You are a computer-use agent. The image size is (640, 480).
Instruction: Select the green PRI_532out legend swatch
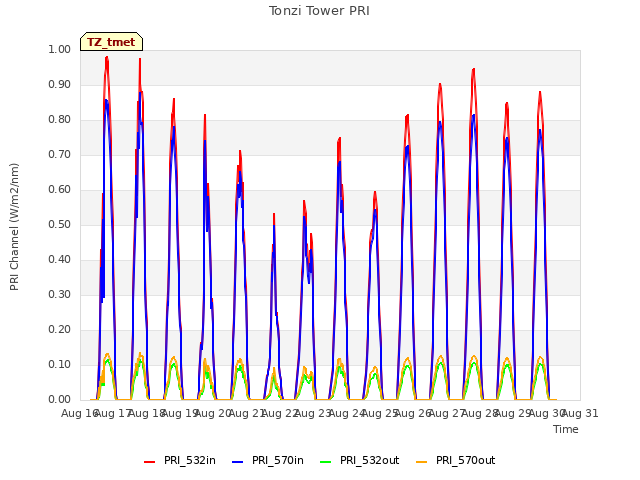pyautogui.click(x=326, y=462)
